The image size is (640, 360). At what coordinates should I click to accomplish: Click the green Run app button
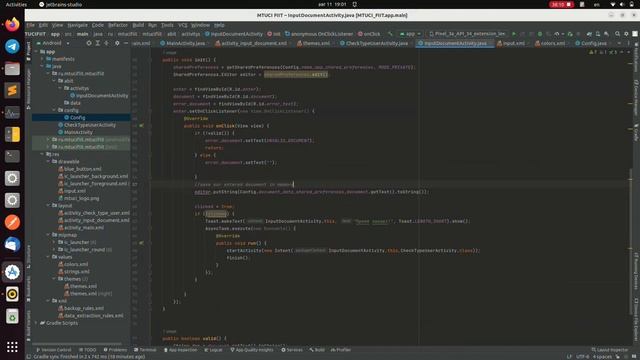[x=514, y=34]
